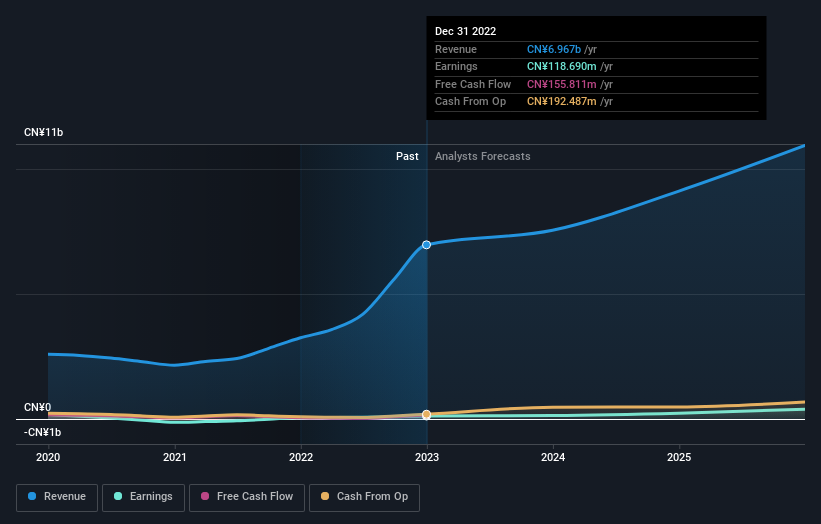This screenshot has width=821, height=524.
Task: Toggle the Free Cash Flow legend series
Action: click(247, 497)
